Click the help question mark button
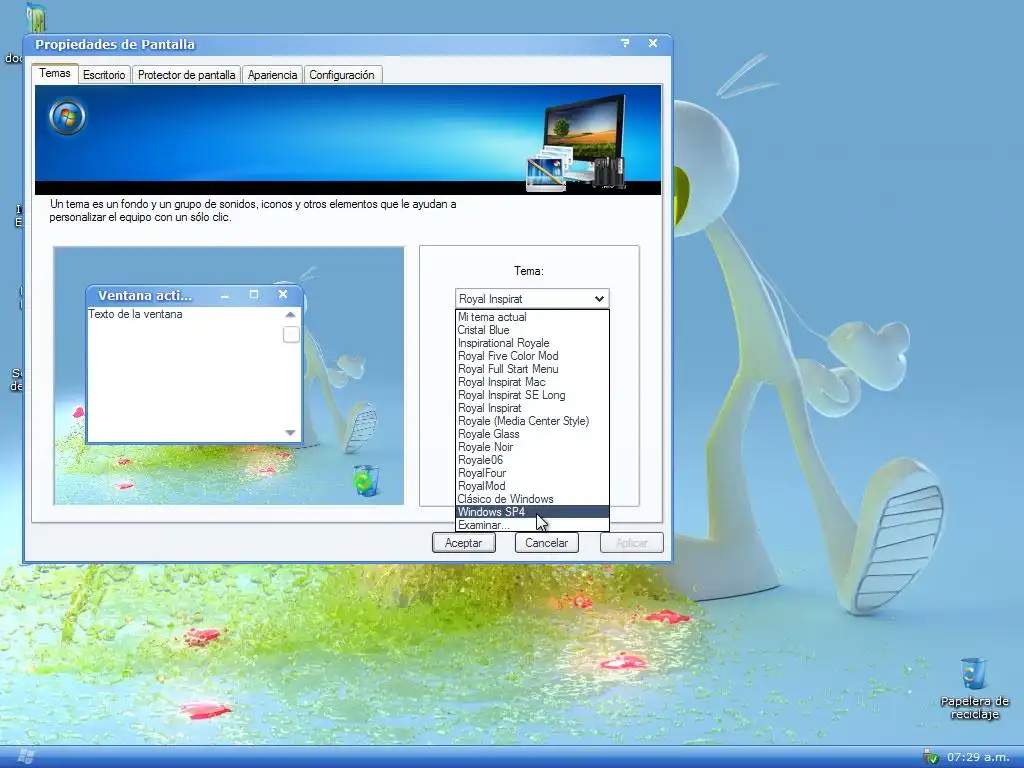Image resolution: width=1024 pixels, height=768 pixels. (x=625, y=43)
